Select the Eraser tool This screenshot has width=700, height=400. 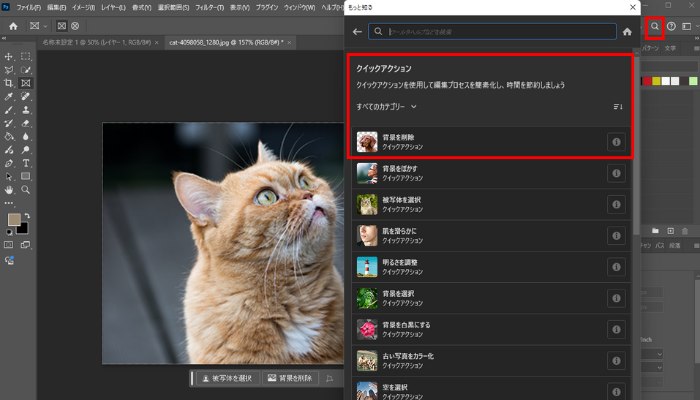point(26,123)
